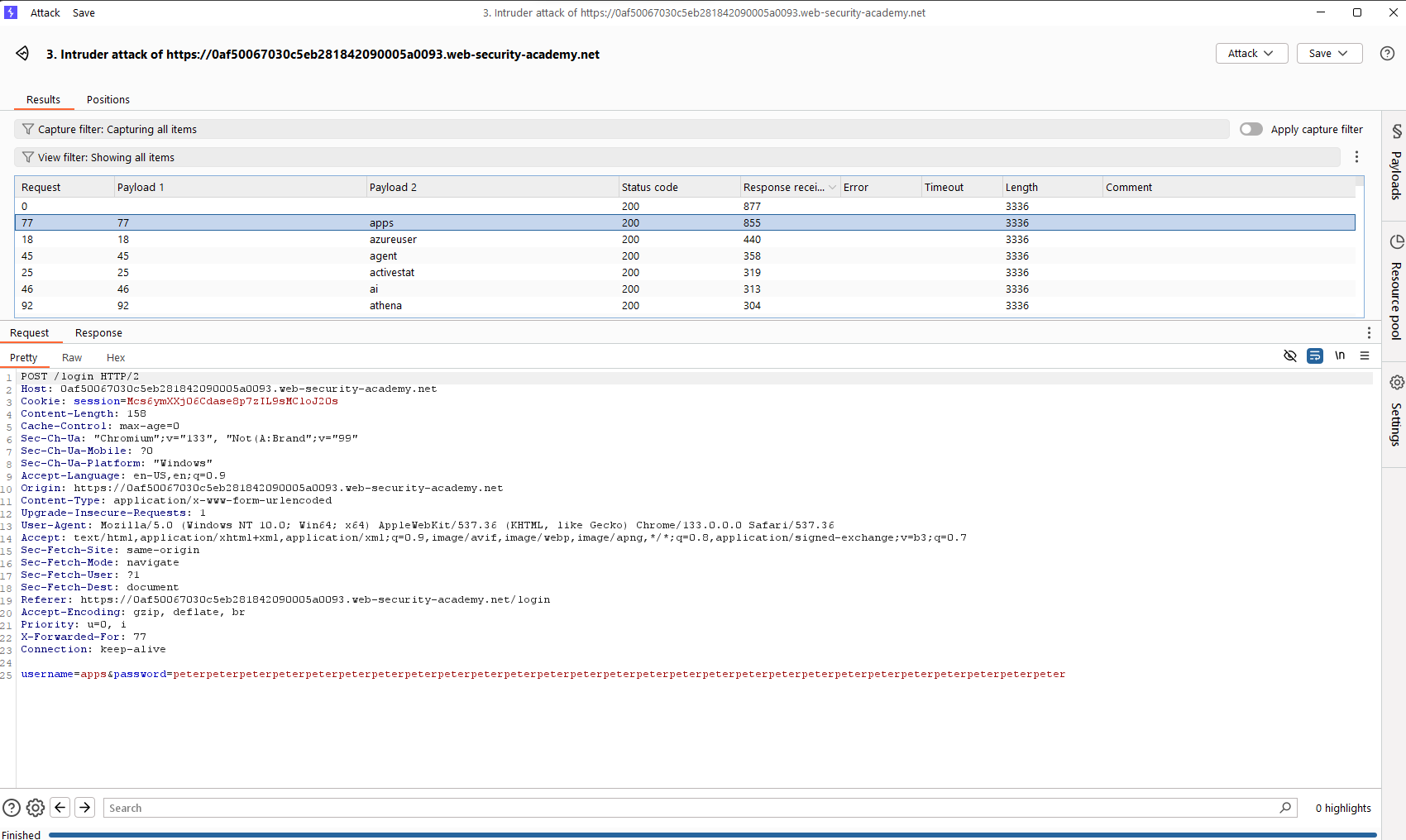Click the X-Forwarded-For header line

coord(84,637)
